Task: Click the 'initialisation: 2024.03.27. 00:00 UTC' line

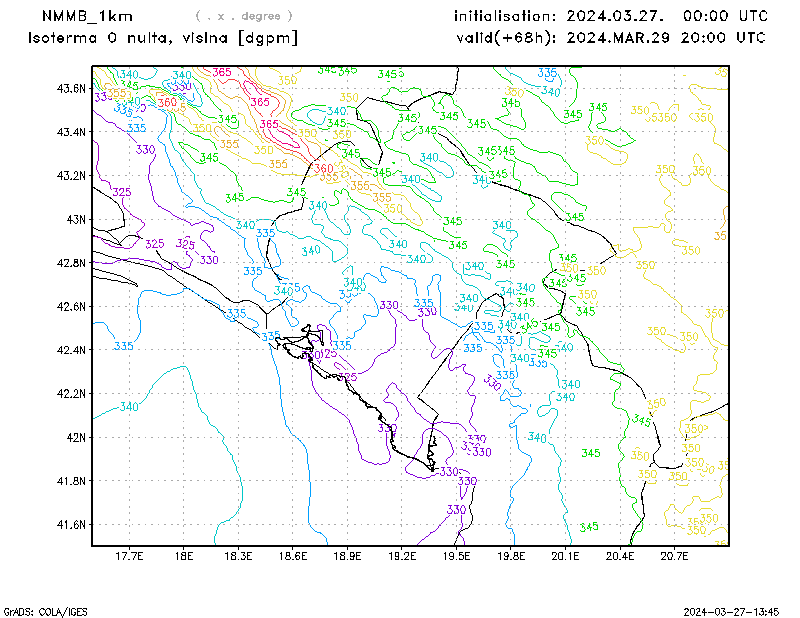Action: click(611, 16)
